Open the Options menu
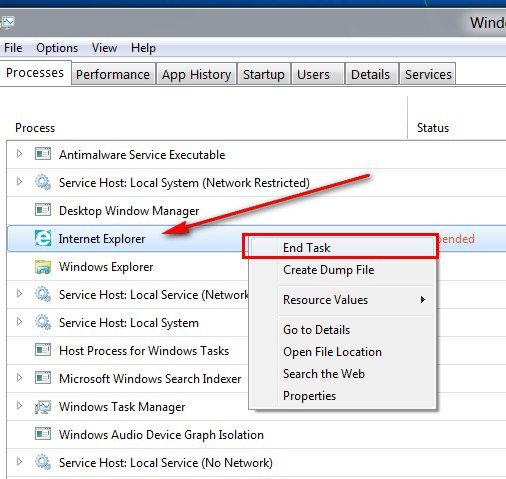Screen dimensions: 506x479 pyautogui.click(x=57, y=48)
